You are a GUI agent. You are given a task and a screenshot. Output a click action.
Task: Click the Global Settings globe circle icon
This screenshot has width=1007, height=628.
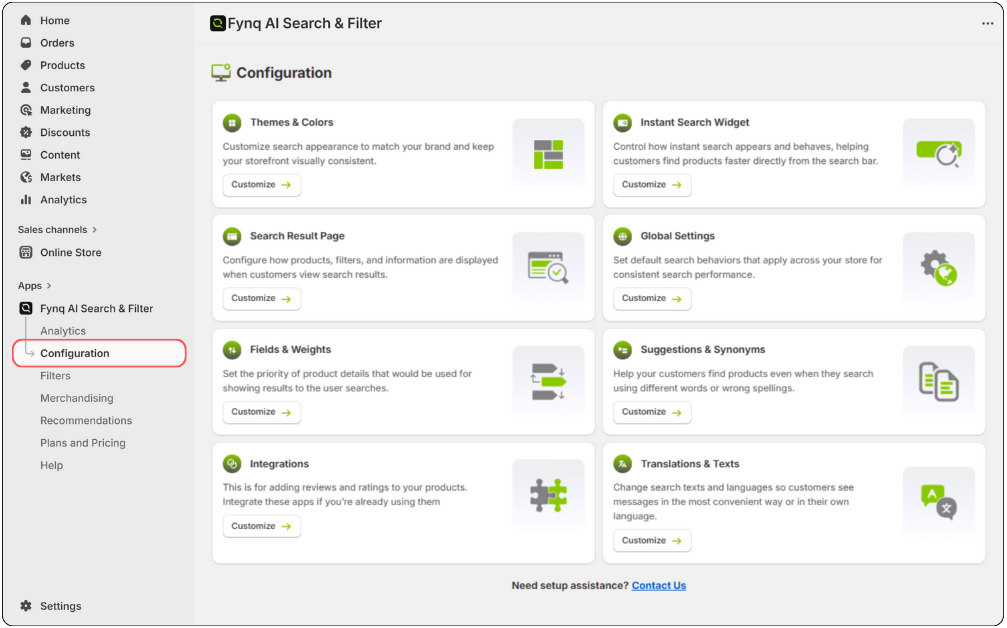(622, 236)
